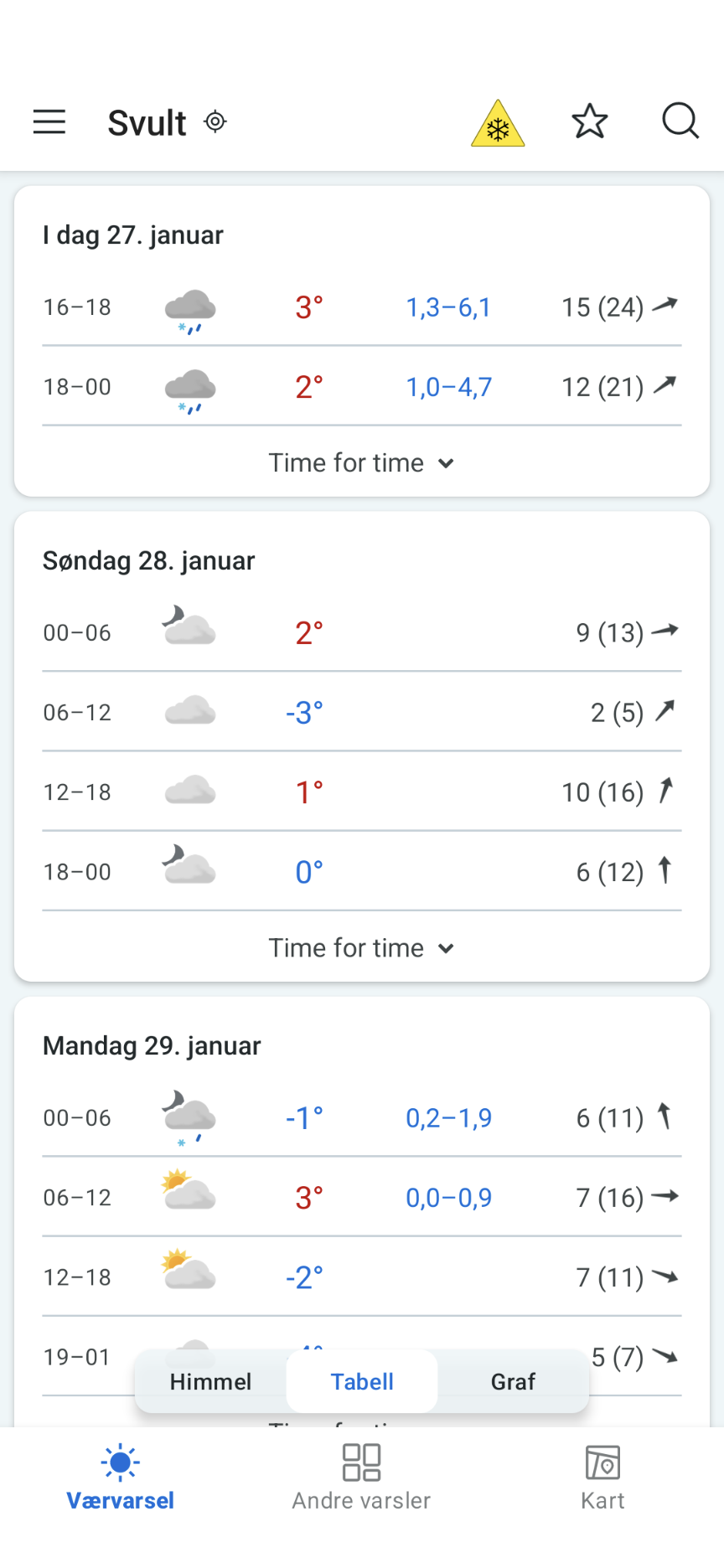Viewport: 724px width, 1568px height.
Task: Select the Tabell view
Action: (x=362, y=1381)
